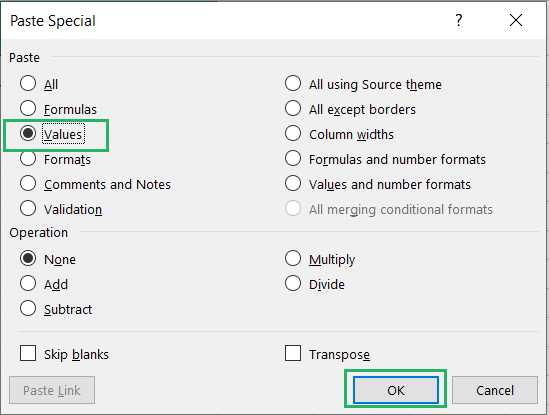
Task: Choose the Subtract operation
Action: (28, 309)
